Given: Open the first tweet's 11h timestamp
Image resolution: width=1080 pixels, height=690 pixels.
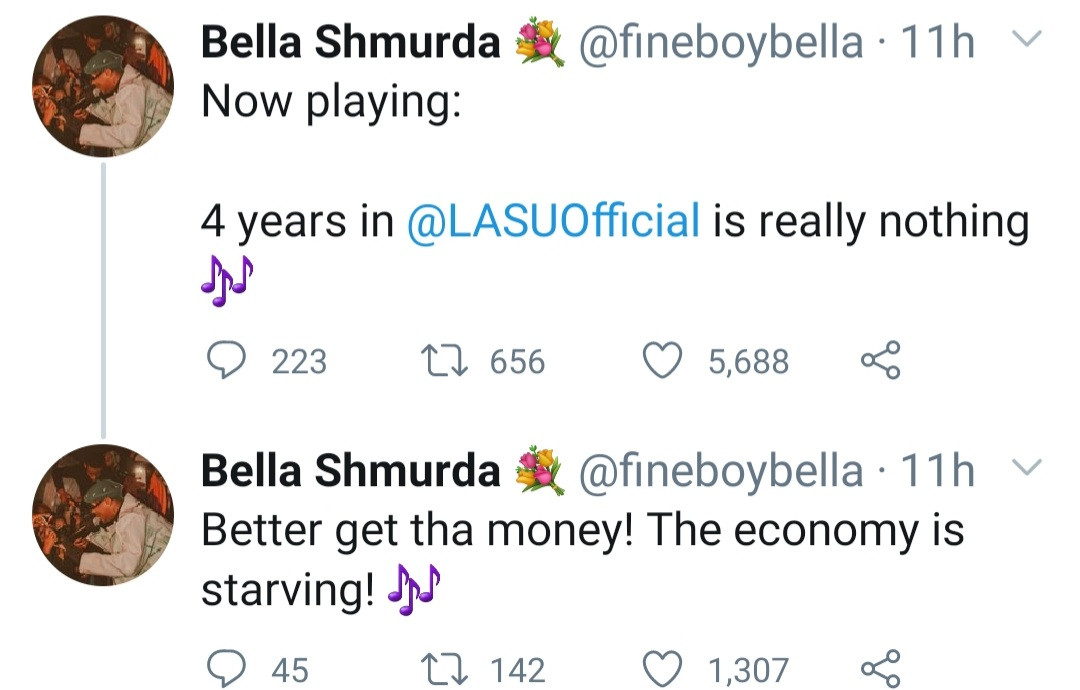Looking at the screenshot, I should (x=938, y=42).
